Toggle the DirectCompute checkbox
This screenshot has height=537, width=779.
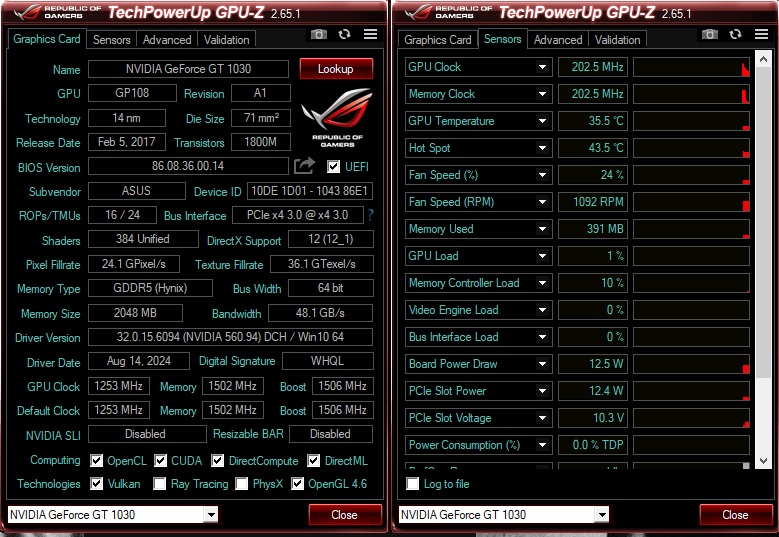[x=217, y=460]
